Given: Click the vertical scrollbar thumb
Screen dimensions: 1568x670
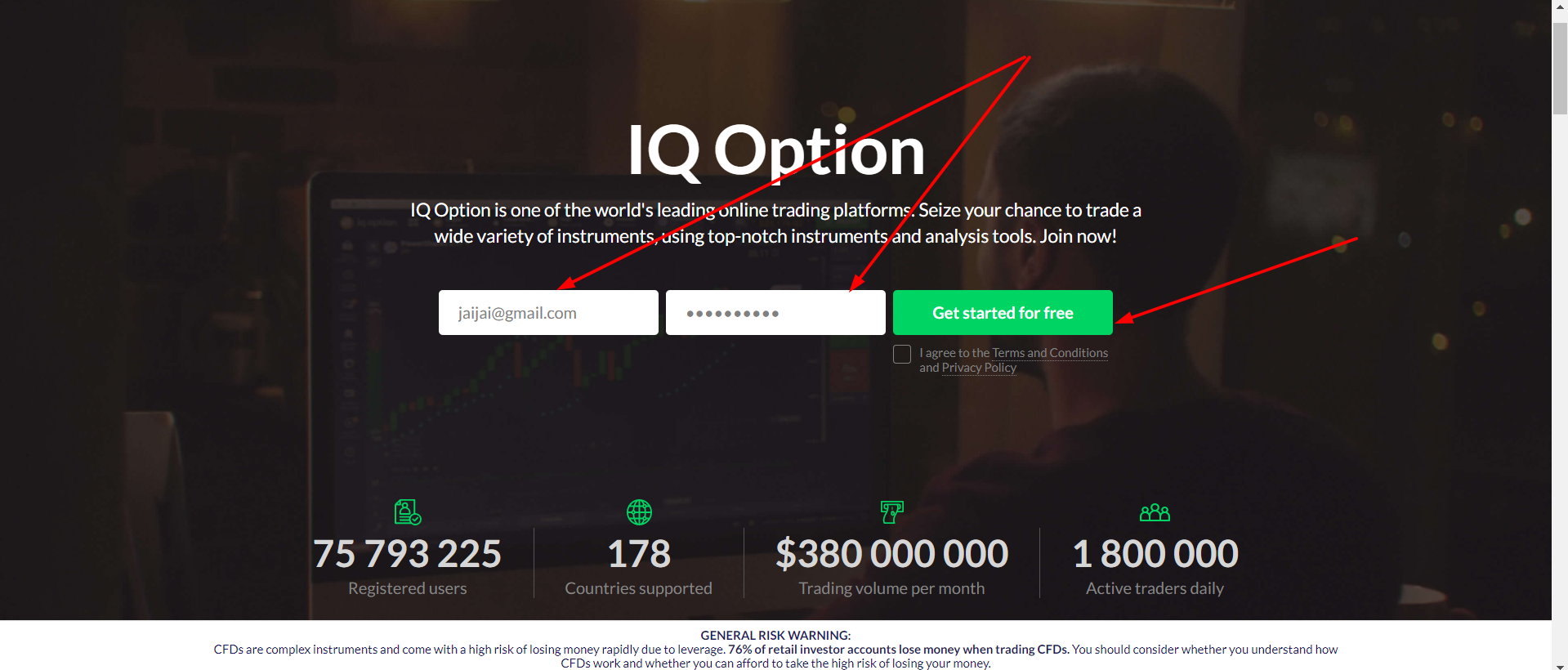Looking at the screenshot, I should [1560, 69].
